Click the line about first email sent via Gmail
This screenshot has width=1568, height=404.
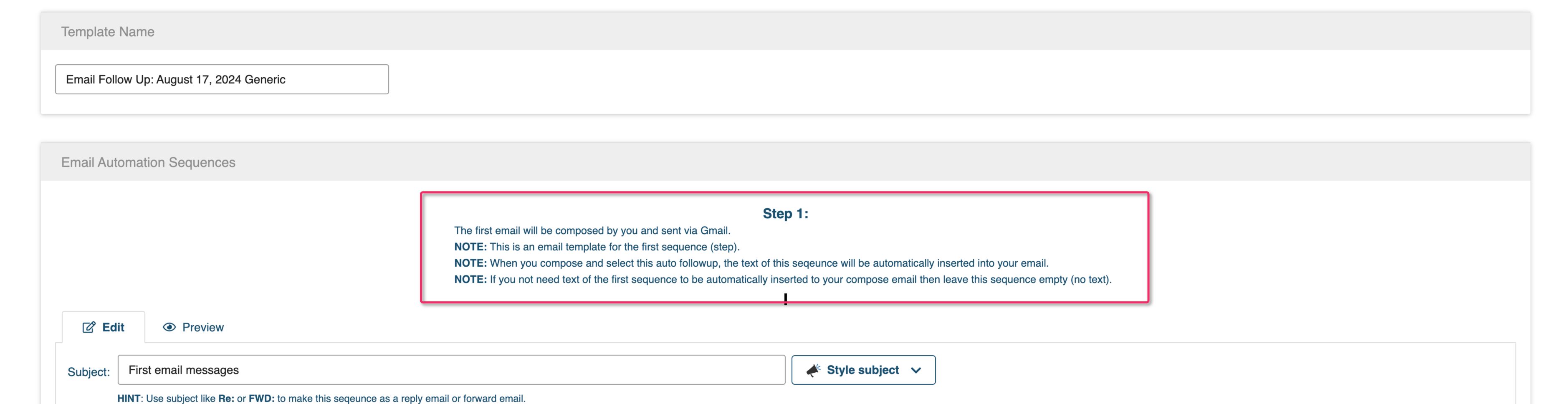[592, 231]
